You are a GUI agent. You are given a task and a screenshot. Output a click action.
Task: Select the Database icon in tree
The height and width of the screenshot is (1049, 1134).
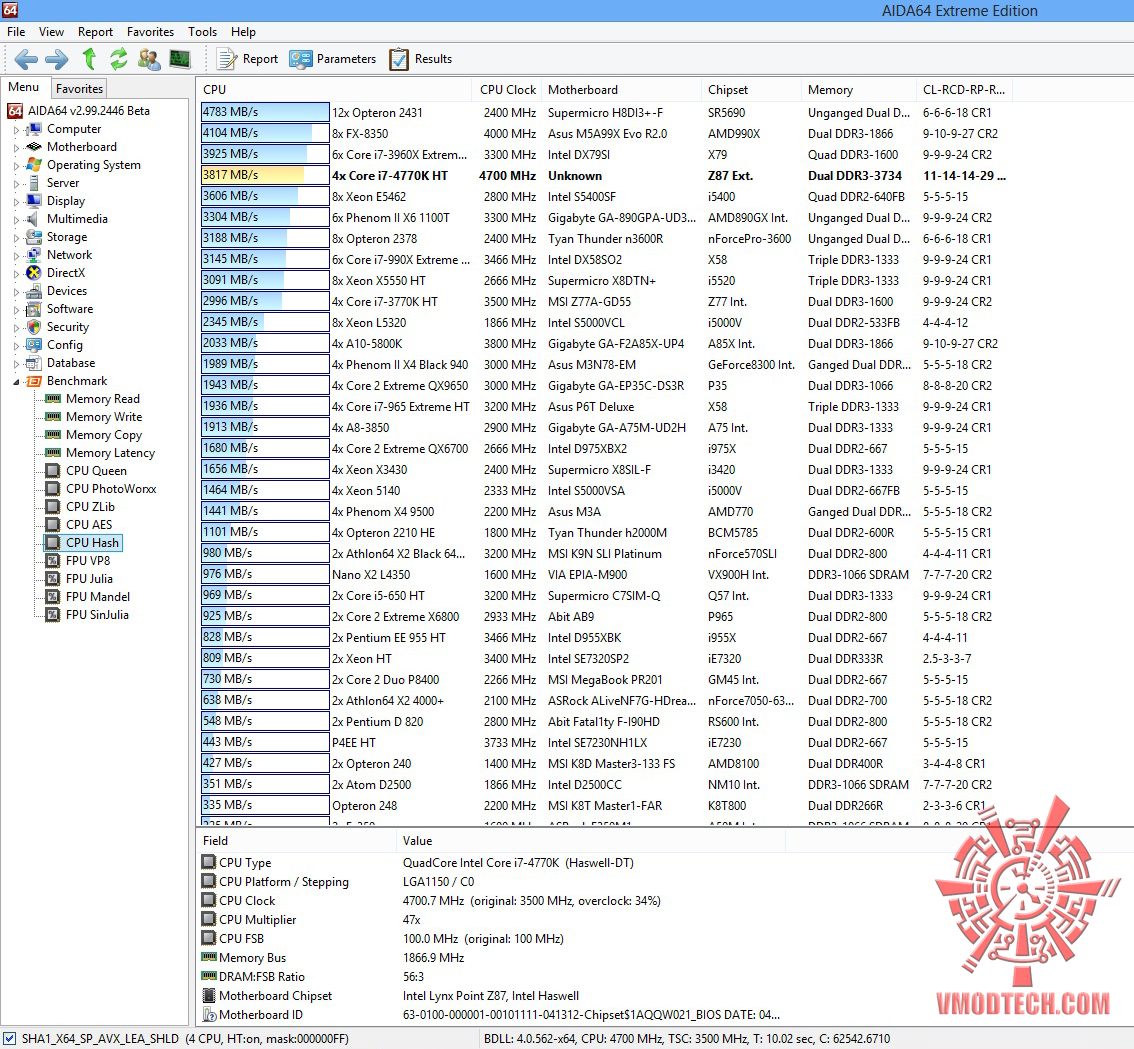click(x=33, y=363)
